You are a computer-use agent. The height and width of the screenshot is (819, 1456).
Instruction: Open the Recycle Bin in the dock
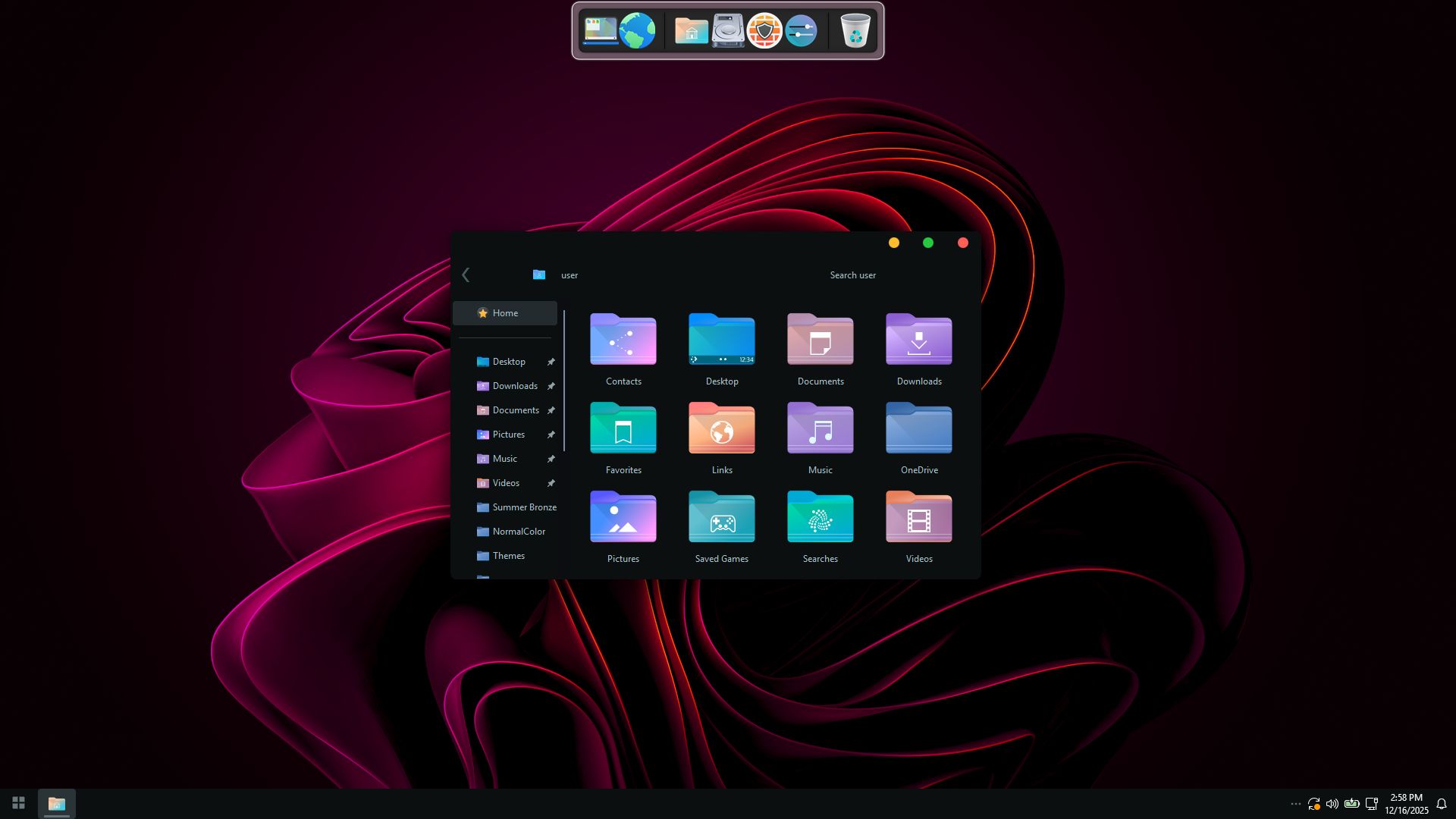855,31
